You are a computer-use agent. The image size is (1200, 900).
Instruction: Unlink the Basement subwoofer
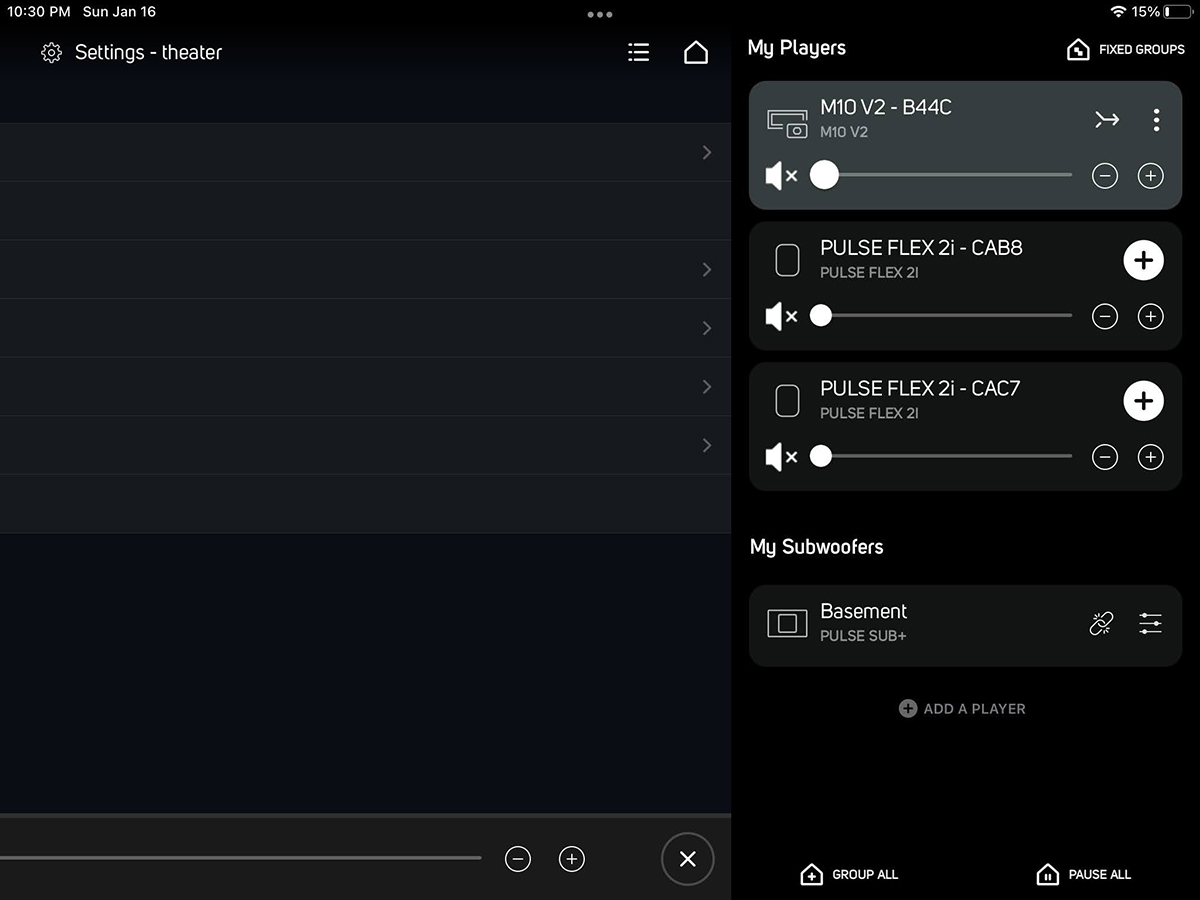point(1101,624)
